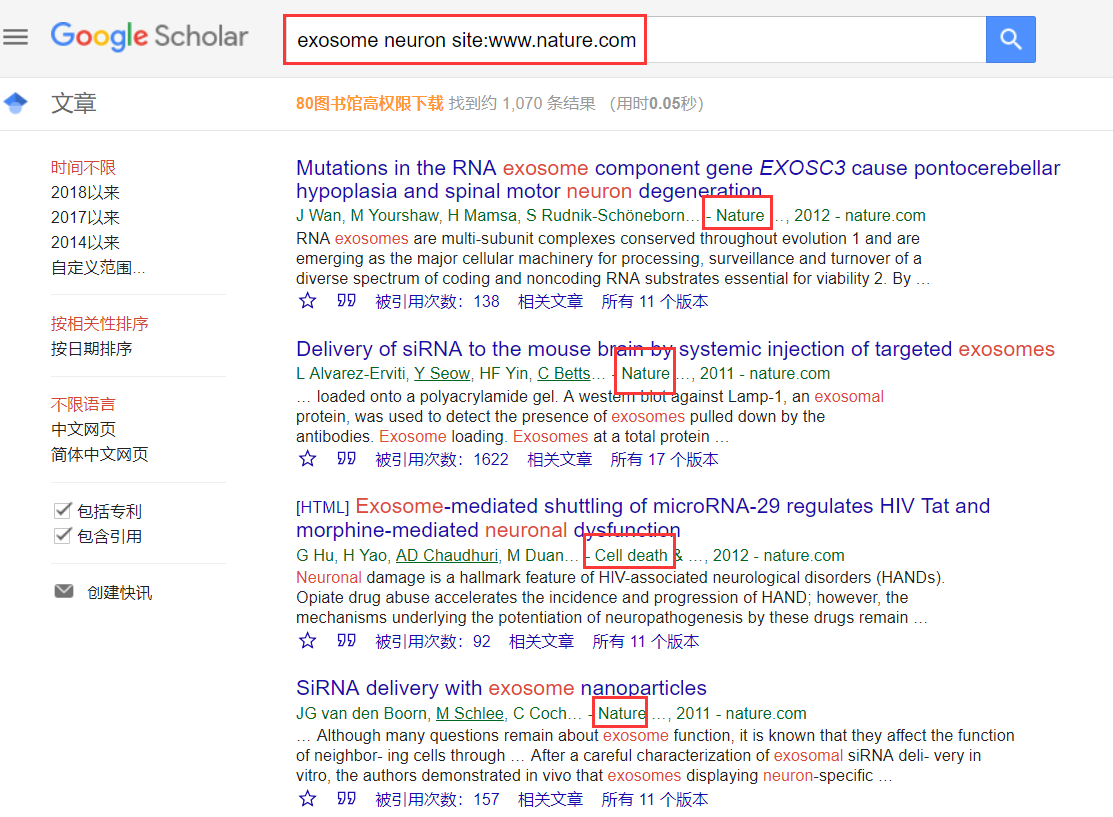
Task: Click the search query input field
Action: click(635, 40)
